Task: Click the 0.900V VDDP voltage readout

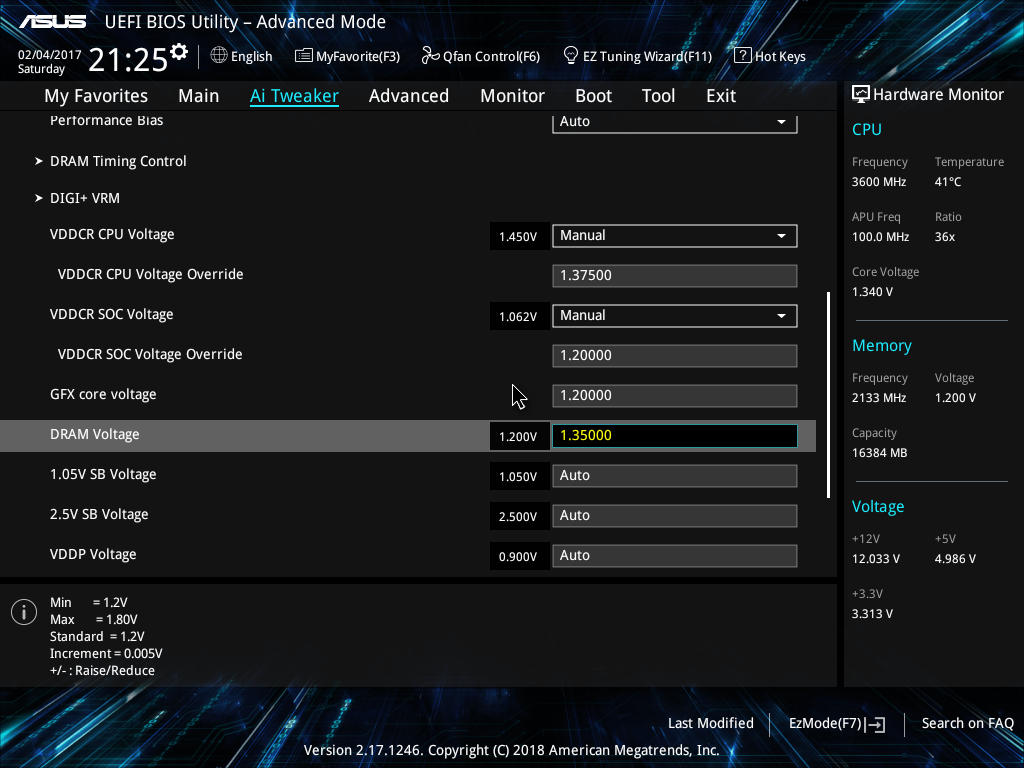Action: (518, 557)
